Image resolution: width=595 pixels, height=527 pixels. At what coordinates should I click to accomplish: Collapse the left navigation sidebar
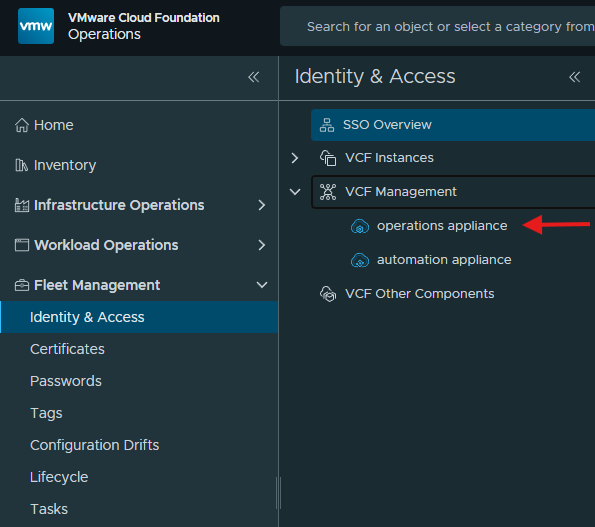253,77
